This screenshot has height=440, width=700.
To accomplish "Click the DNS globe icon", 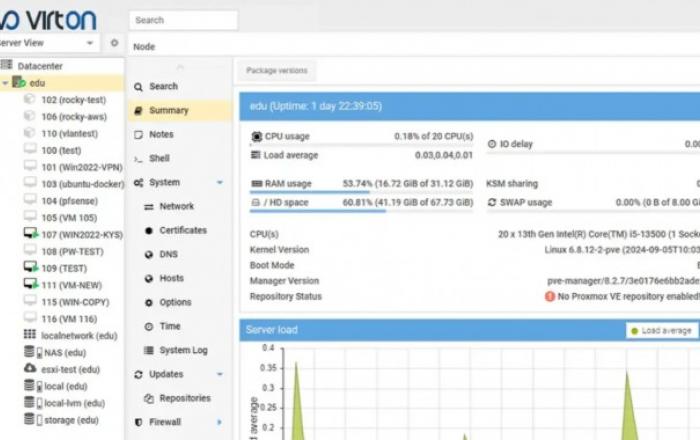I will 149,254.
